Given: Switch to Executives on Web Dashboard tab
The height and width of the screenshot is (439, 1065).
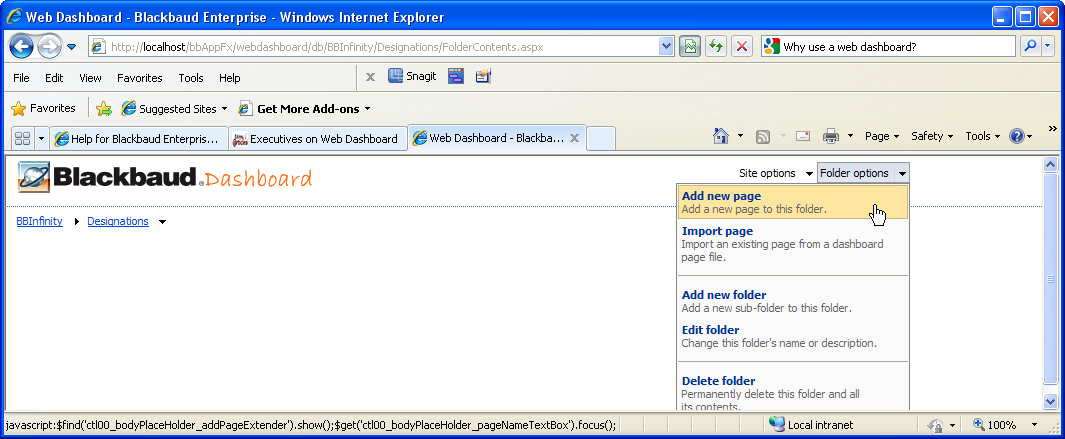Looking at the screenshot, I should click(317, 139).
